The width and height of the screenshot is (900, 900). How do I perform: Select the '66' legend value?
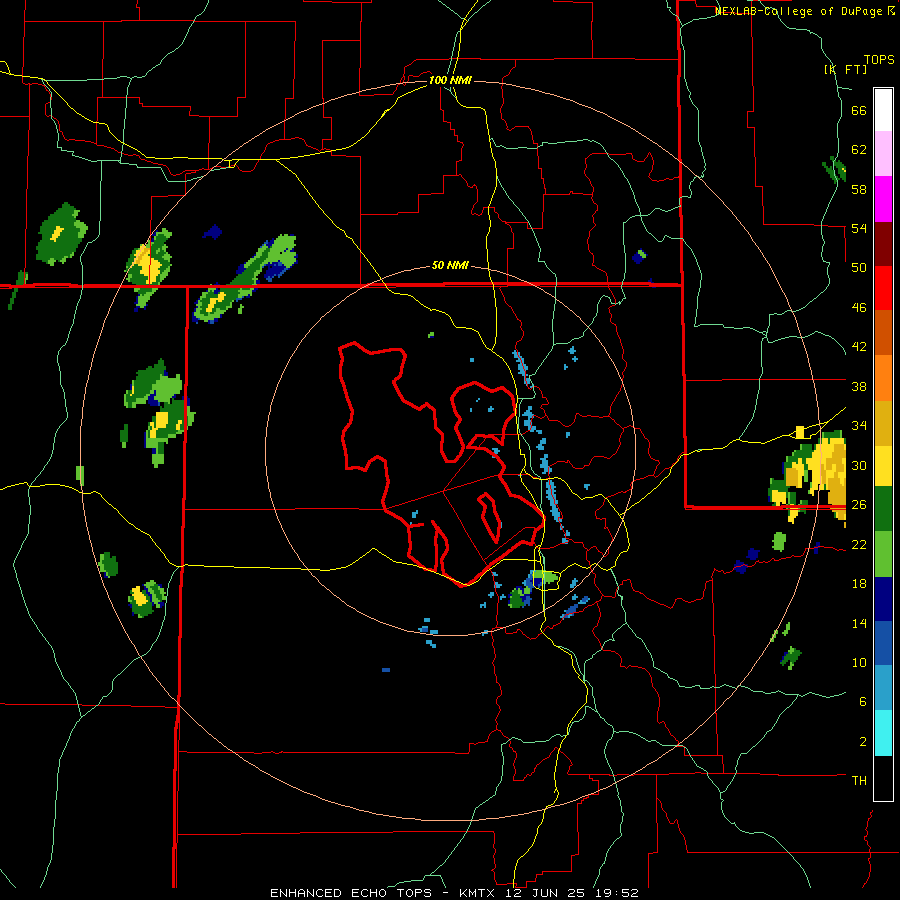[x=859, y=110]
